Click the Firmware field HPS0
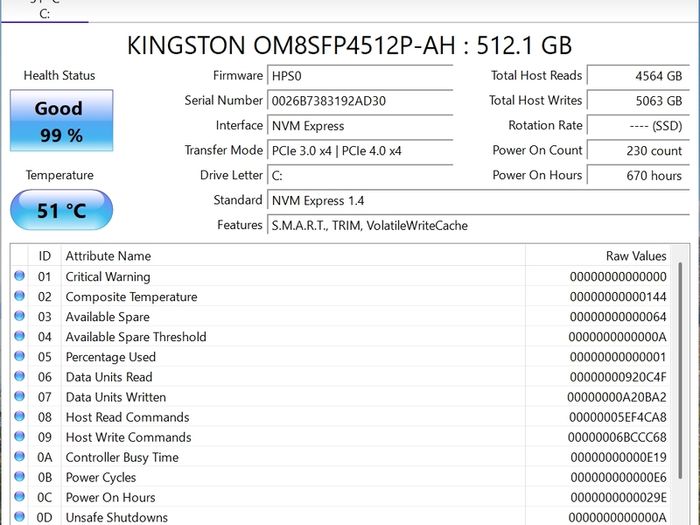700x525 pixels. coord(360,75)
